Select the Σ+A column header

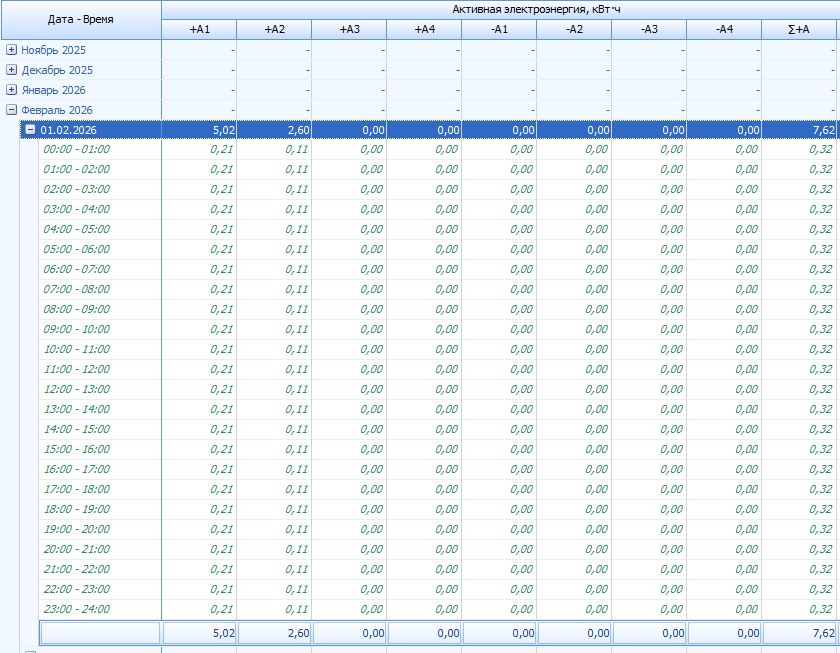tap(799, 29)
